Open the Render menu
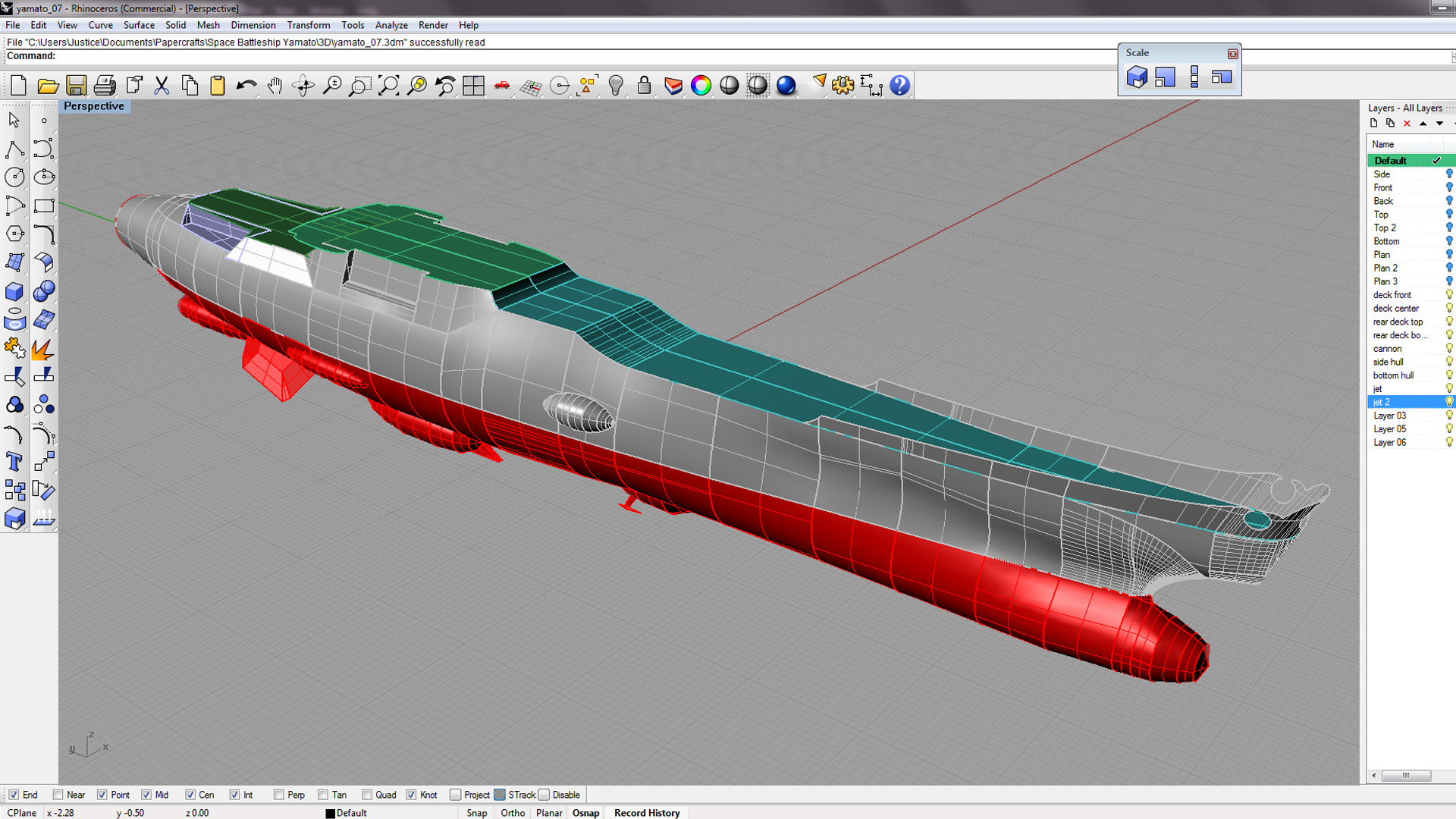Viewport: 1456px width, 819px height. click(x=433, y=25)
